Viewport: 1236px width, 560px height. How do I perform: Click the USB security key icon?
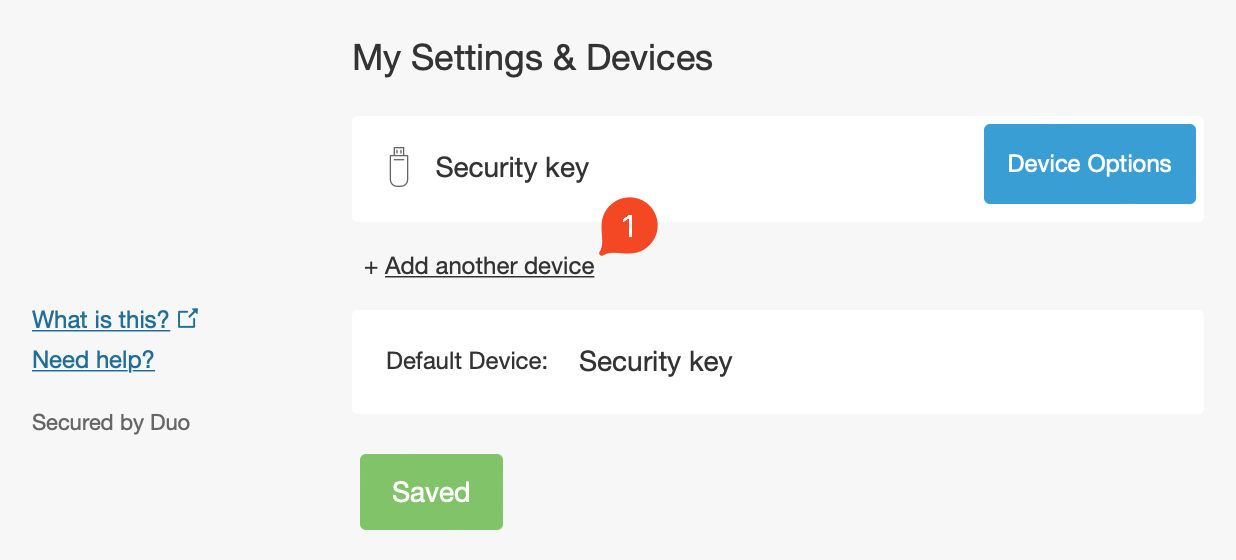399,167
